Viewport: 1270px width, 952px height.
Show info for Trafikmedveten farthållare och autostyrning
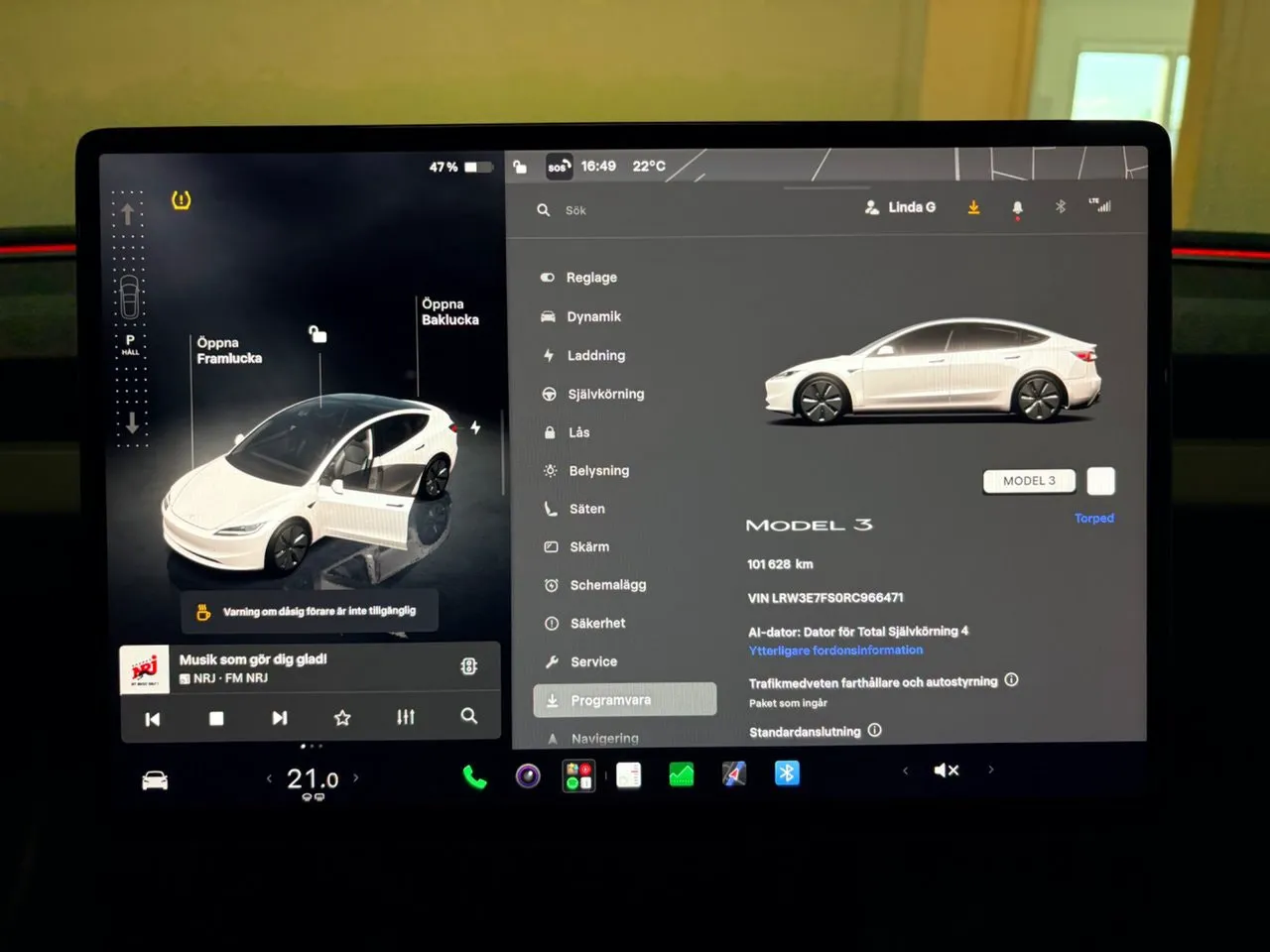tap(1011, 680)
